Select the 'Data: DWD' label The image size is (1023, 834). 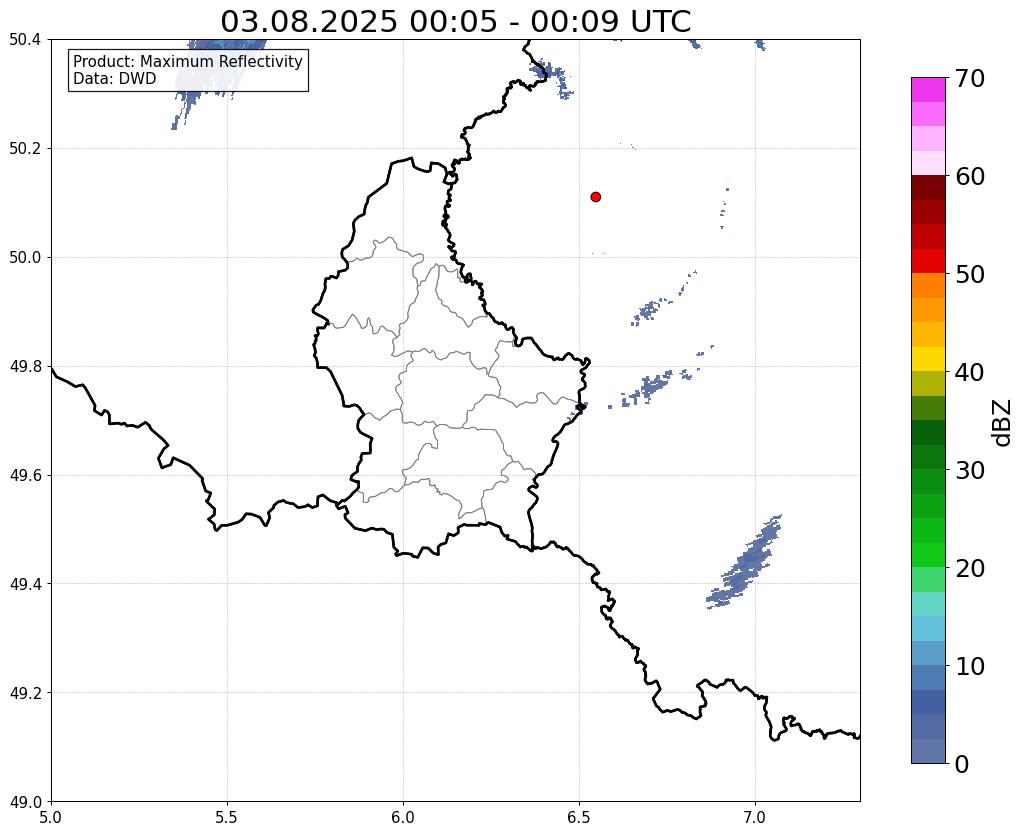[x=114, y=79]
